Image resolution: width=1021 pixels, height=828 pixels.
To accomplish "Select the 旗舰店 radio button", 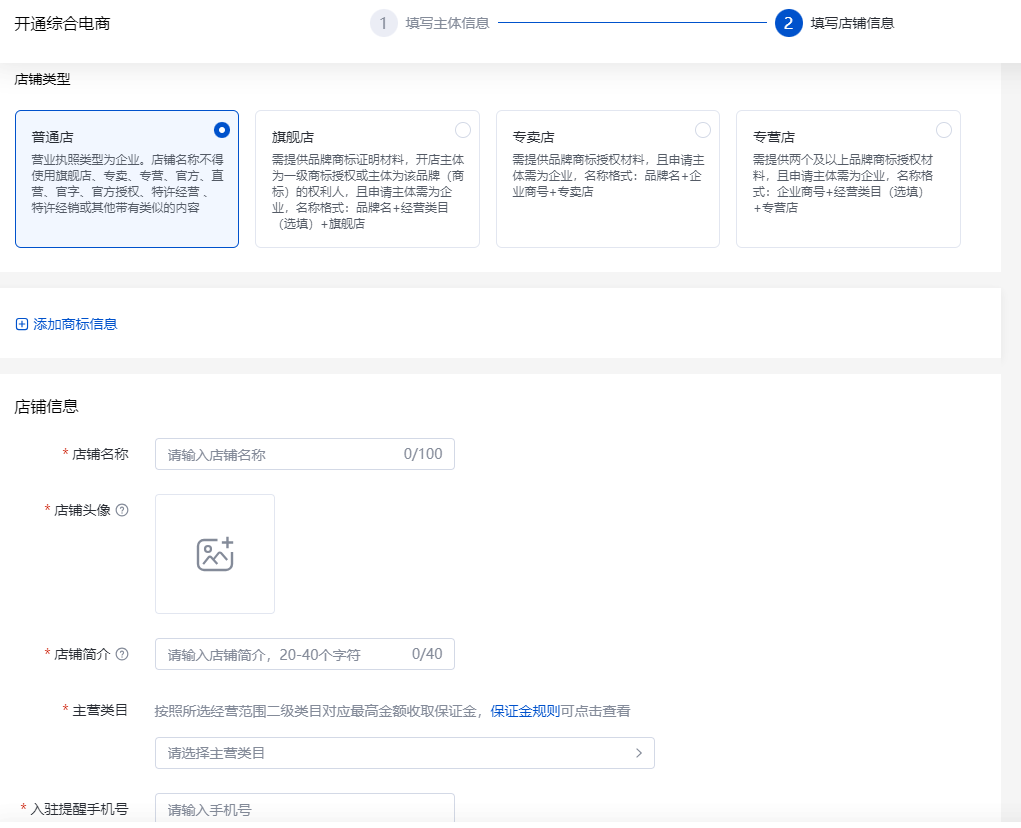I will [462, 129].
